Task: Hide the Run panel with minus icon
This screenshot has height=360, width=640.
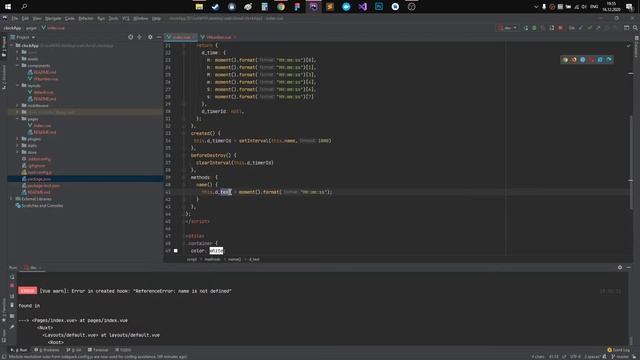Action: tap(629, 267)
